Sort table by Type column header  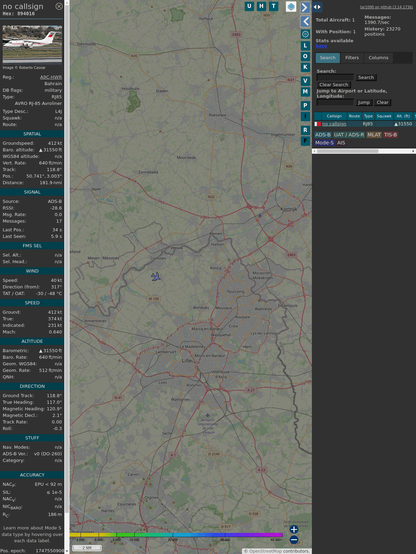(368, 116)
